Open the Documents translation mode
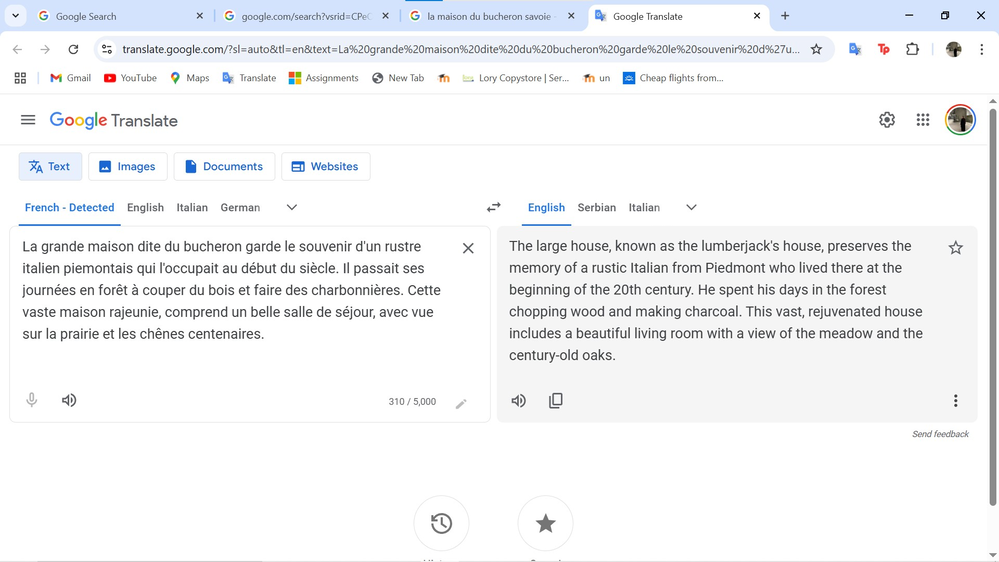This screenshot has width=999, height=562. click(224, 167)
